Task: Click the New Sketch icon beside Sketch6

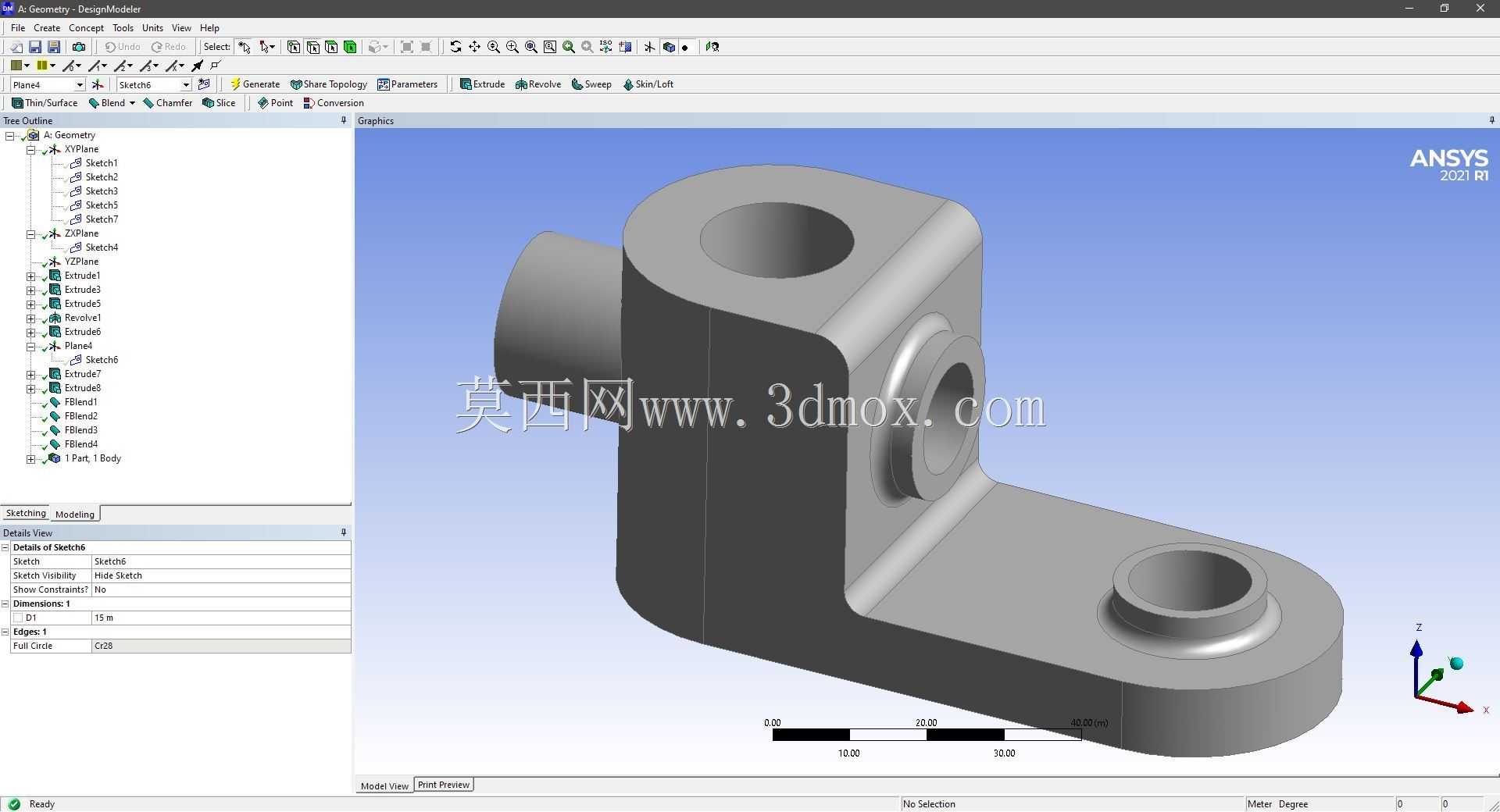Action: (204, 84)
